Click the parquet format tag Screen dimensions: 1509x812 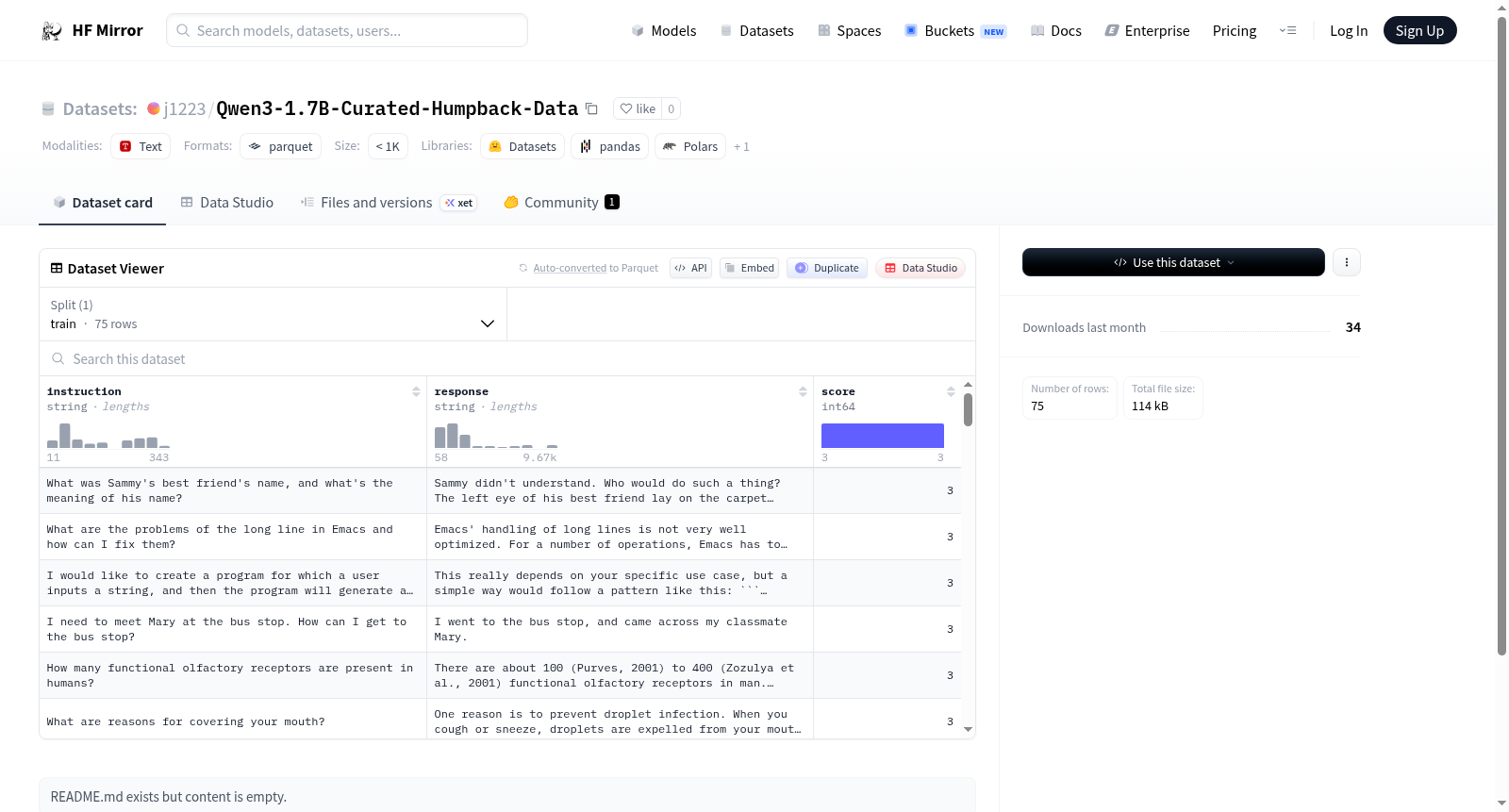click(x=281, y=146)
